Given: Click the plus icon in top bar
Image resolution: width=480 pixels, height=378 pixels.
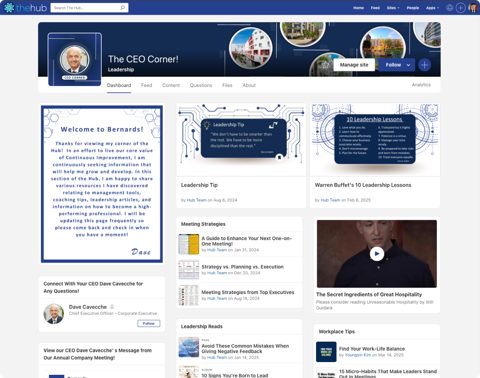Looking at the screenshot, I should pyautogui.click(x=460, y=7).
